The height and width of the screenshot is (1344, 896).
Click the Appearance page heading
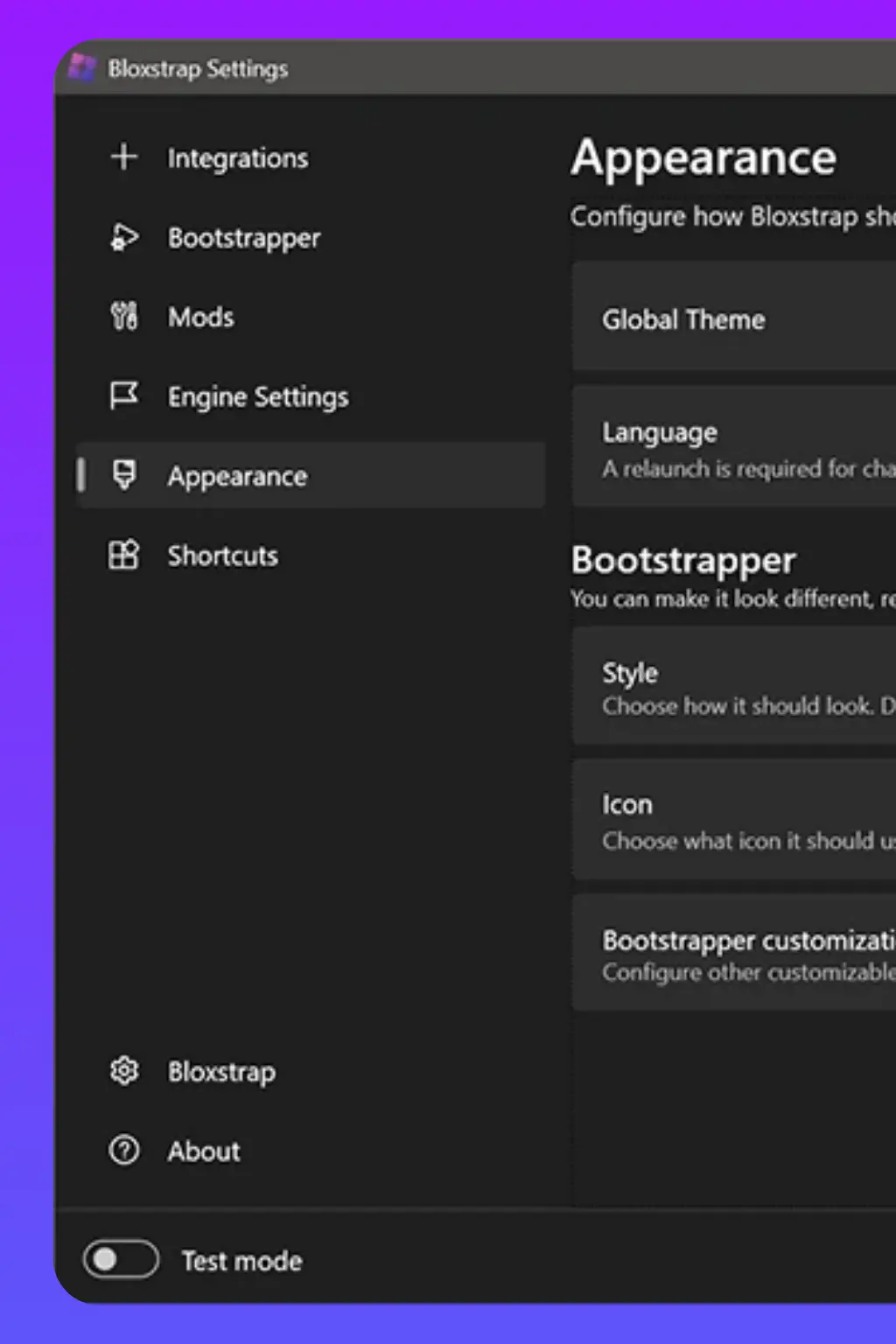pos(703,158)
